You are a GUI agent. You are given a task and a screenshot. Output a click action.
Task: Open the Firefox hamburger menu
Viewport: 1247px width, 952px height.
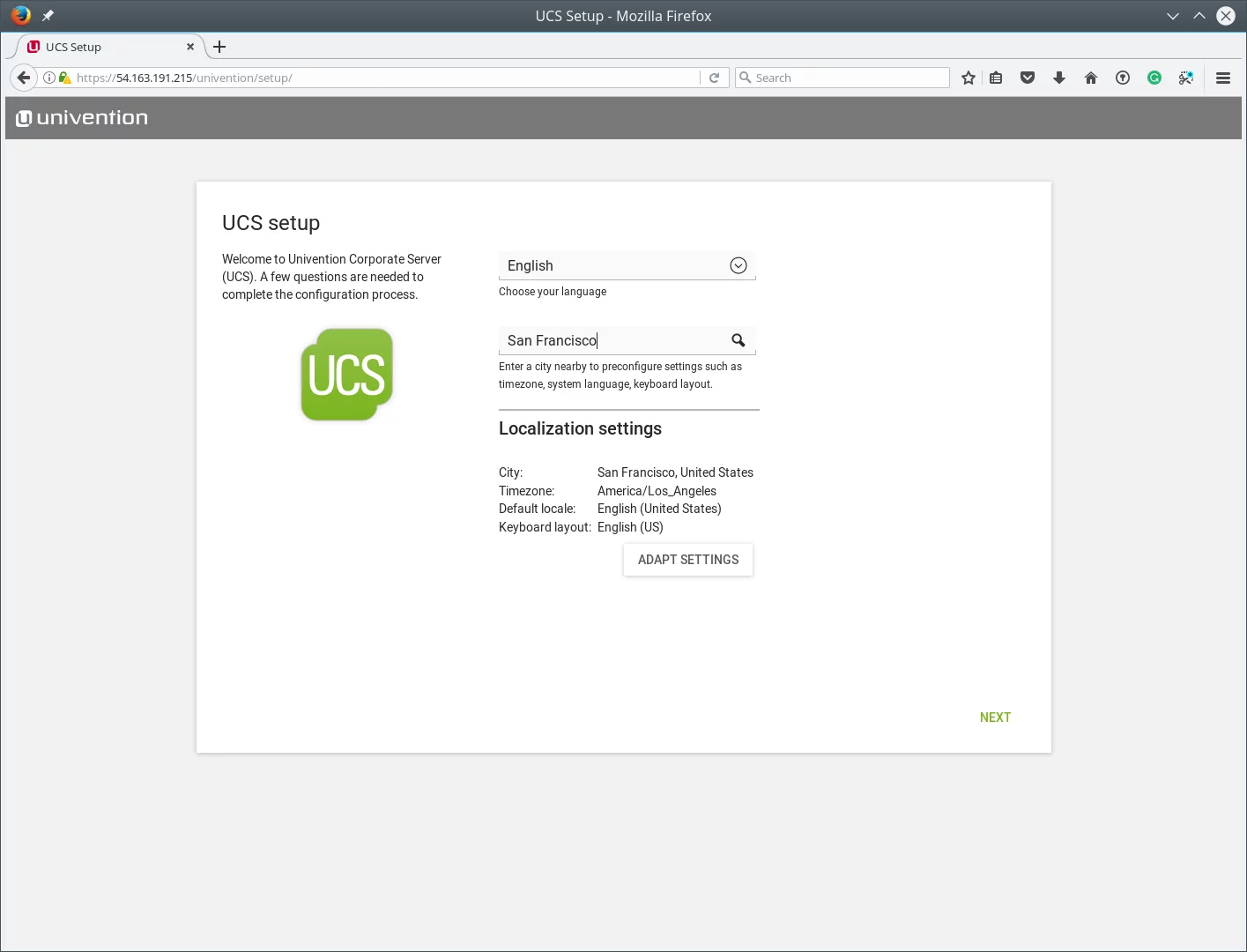pyautogui.click(x=1223, y=78)
